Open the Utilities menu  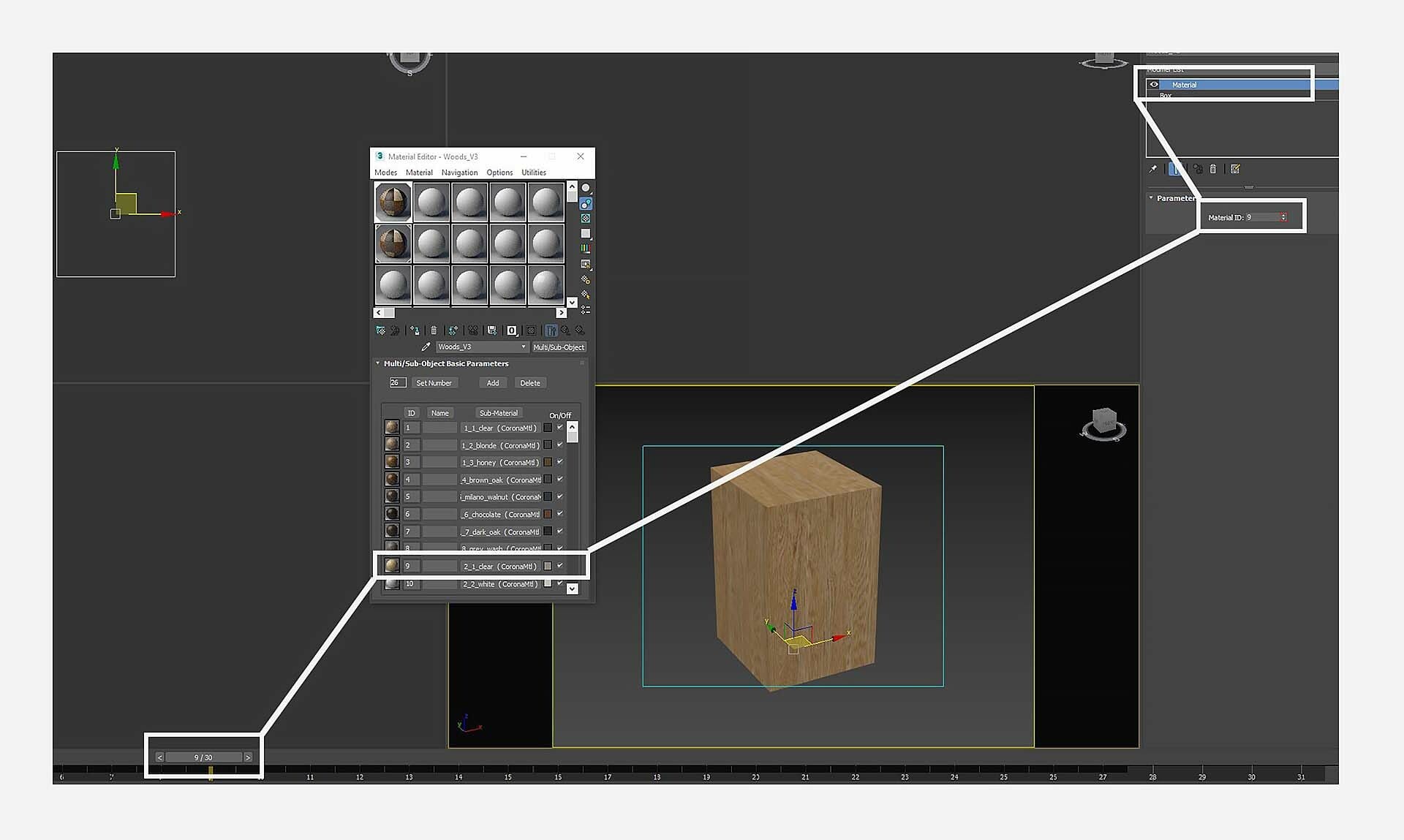pyautogui.click(x=533, y=173)
